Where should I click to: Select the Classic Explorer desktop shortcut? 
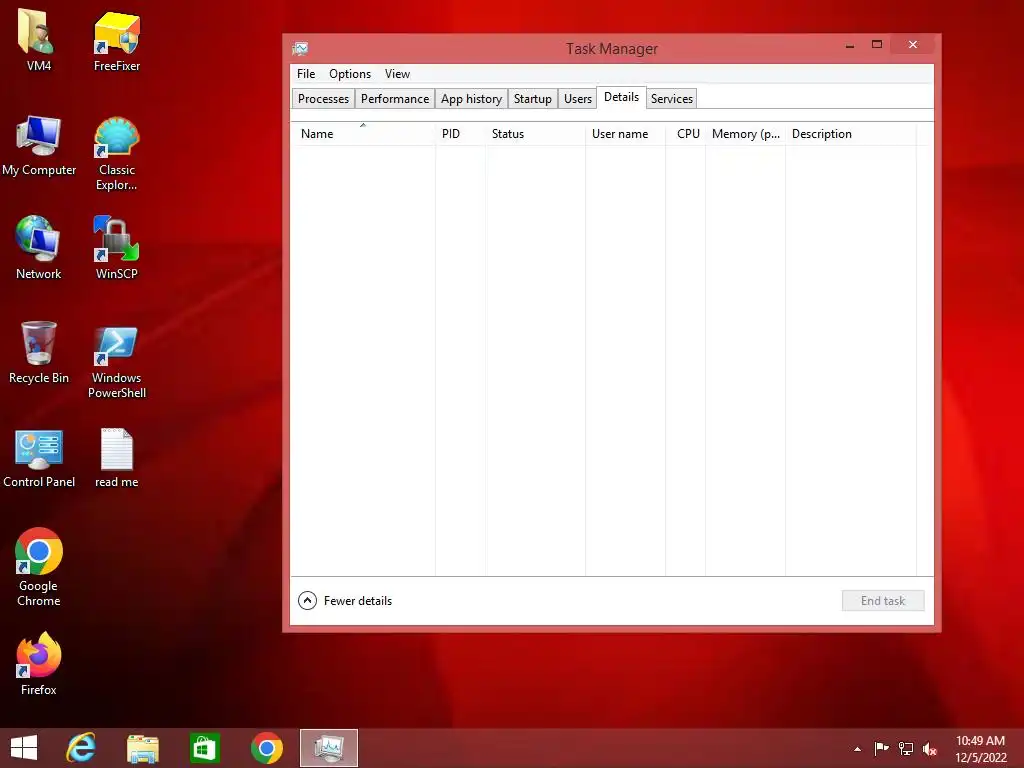(116, 153)
